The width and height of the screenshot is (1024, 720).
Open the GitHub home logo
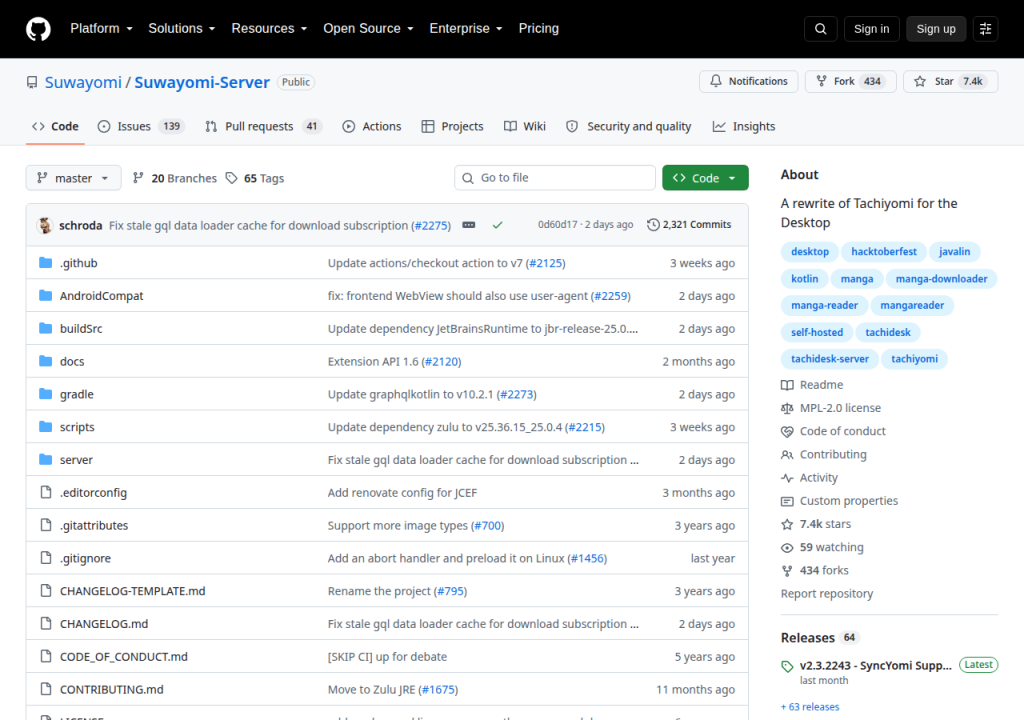click(38, 29)
